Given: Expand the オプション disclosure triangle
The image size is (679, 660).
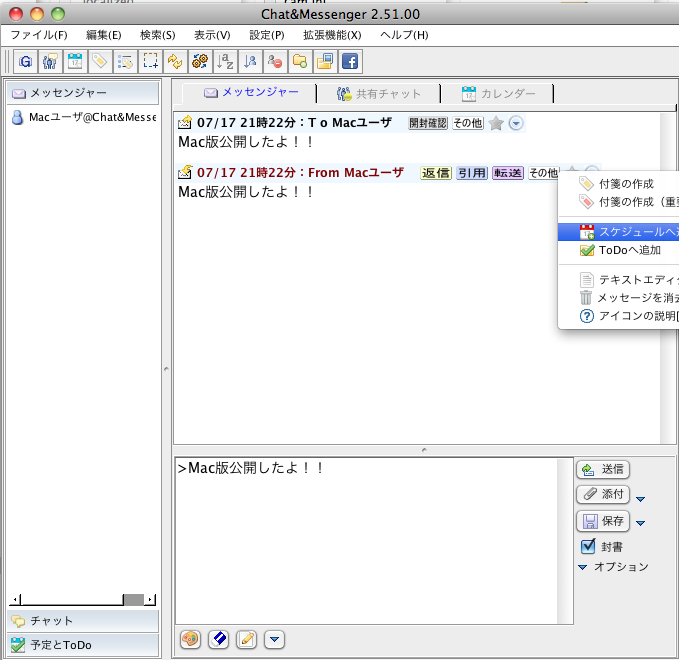Looking at the screenshot, I should click(x=583, y=567).
